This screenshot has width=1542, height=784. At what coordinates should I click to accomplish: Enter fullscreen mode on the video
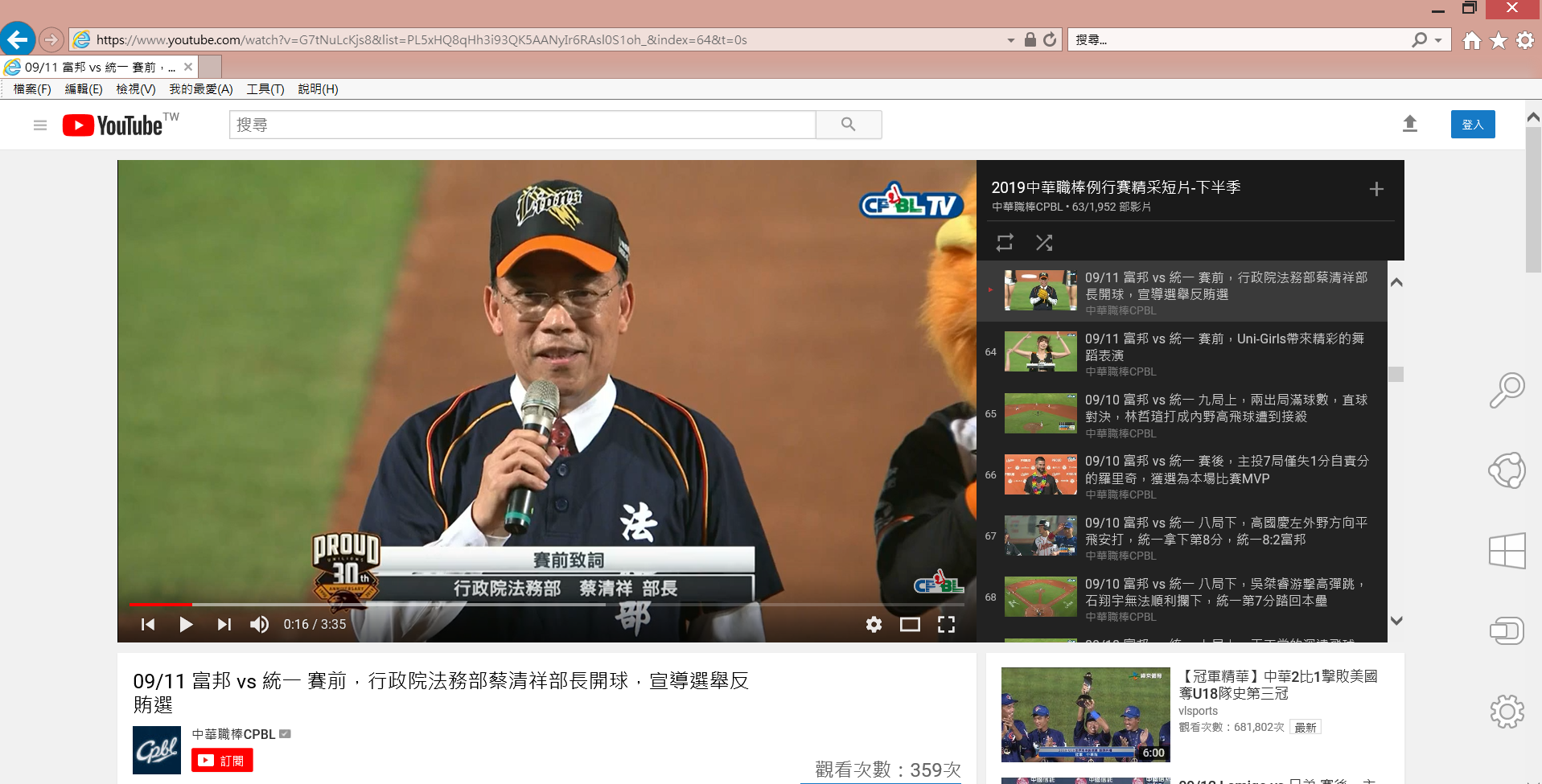pyautogui.click(x=946, y=625)
